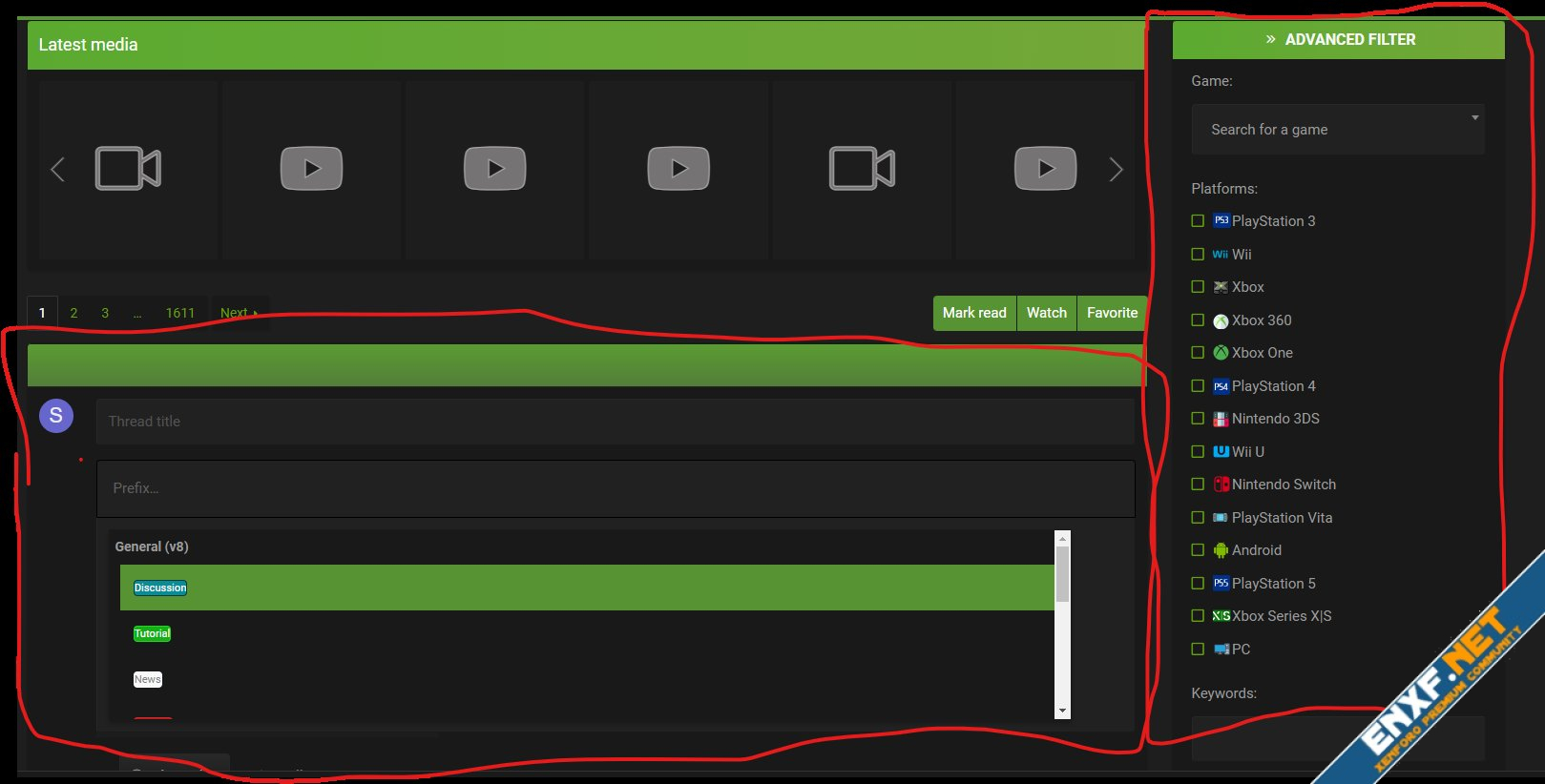
Task: Enable the Nintendo Switch platform checkbox
Action: (1198, 485)
